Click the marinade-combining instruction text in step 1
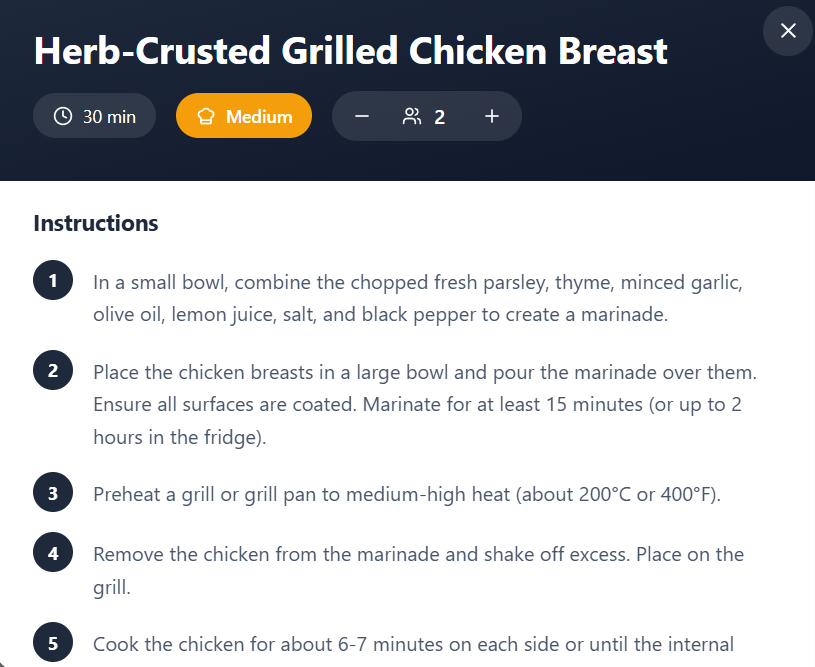 pos(417,298)
